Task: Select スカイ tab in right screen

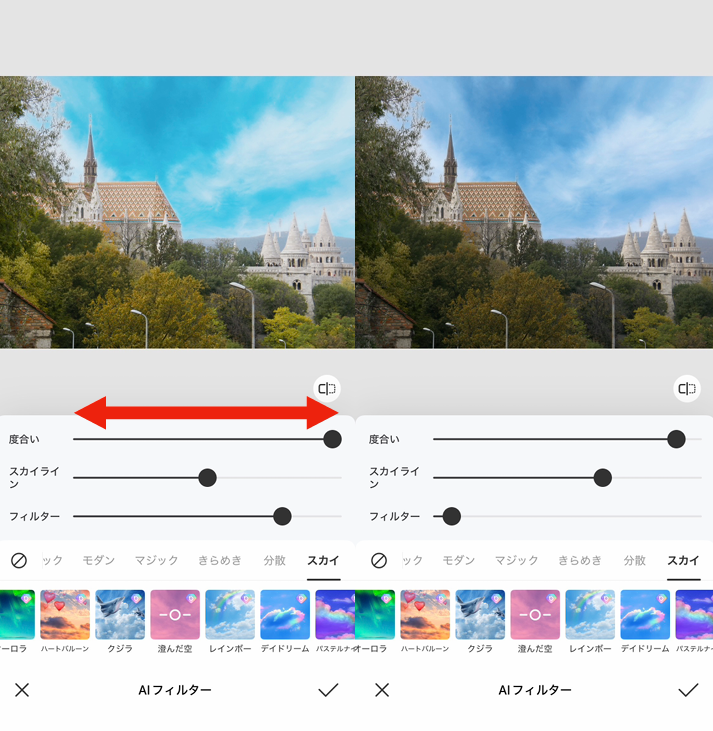Action: coord(683,560)
